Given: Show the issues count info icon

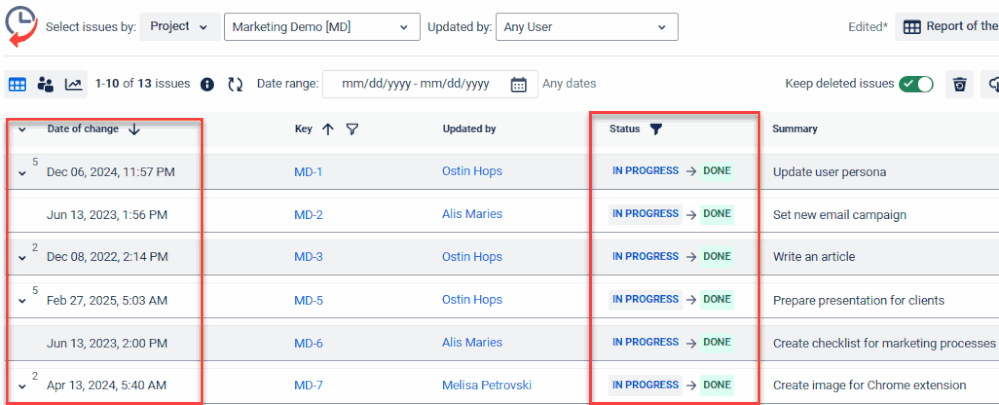Looking at the screenshot, I should [206, 84].
